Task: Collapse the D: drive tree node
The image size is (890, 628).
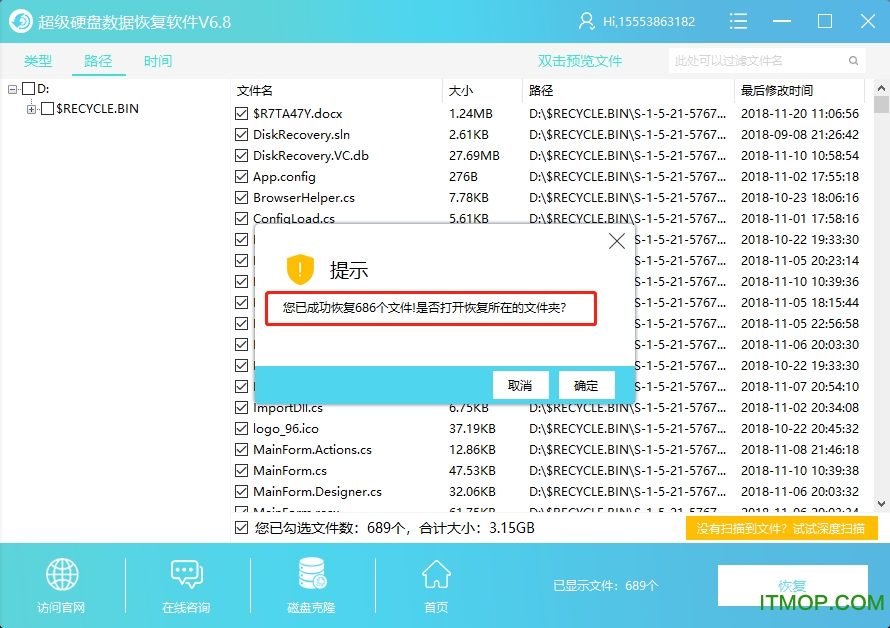Action: coord(10,90)
